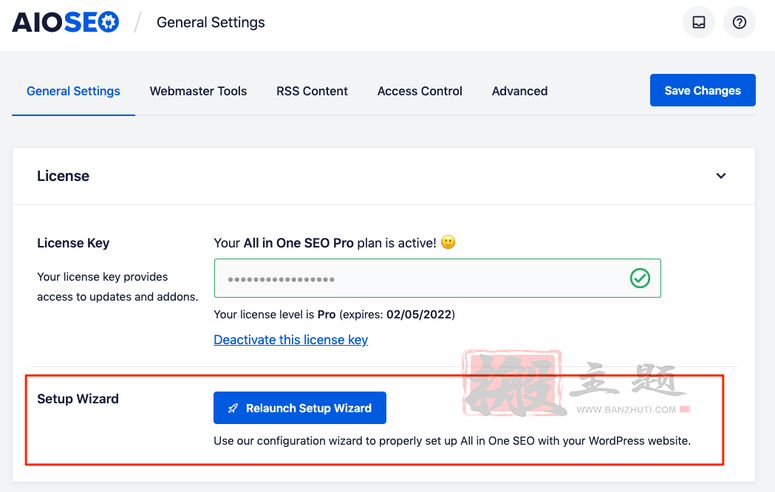Click the Save Changes button

pos(702,90)
